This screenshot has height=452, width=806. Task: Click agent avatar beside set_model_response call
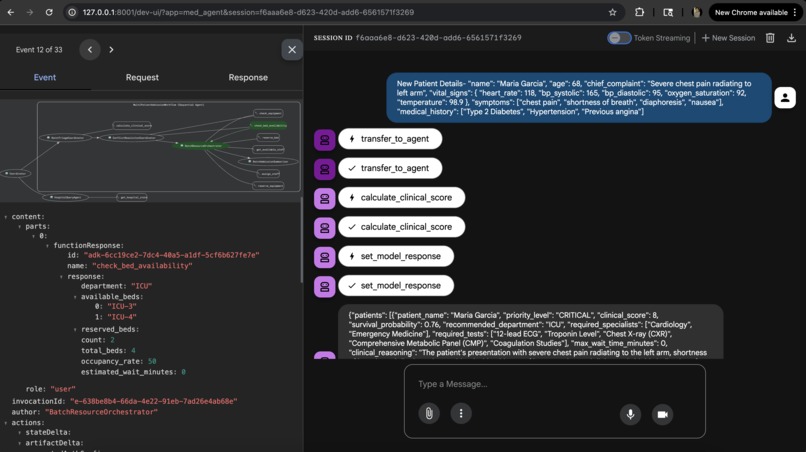tap(324, 258)
